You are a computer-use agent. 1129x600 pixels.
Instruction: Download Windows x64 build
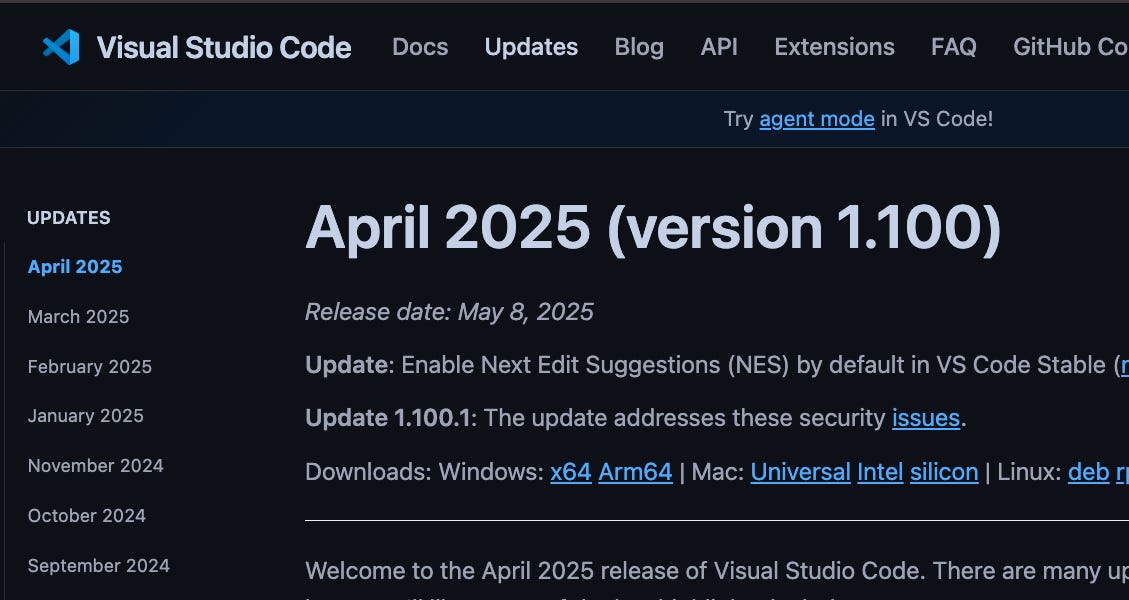click(x=570, y=471)
